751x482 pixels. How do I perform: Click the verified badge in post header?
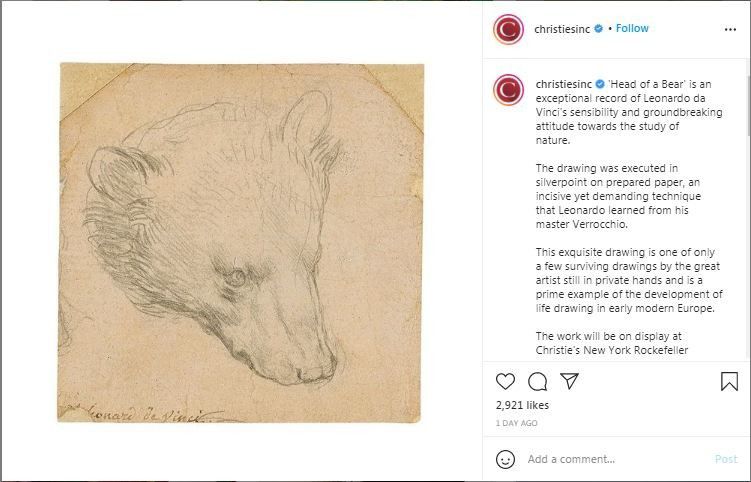pyautogui.click(x=599, y=29)
